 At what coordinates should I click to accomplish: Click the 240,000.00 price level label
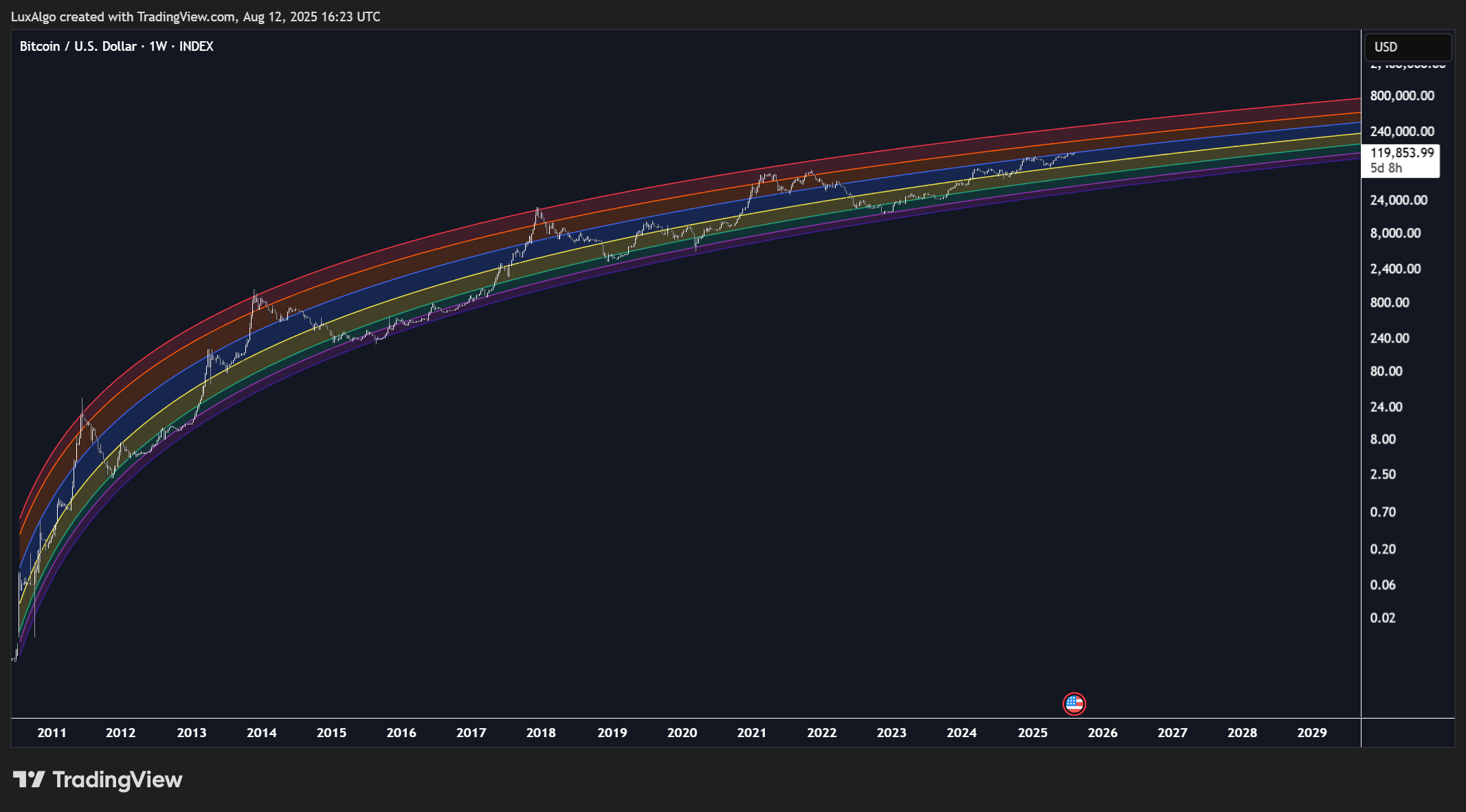coord(1402,131)
